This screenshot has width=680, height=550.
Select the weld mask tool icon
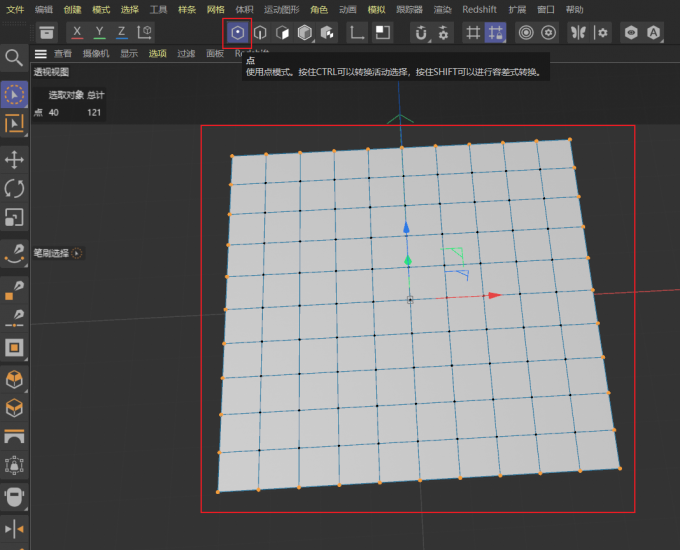[x=14, y=497]
